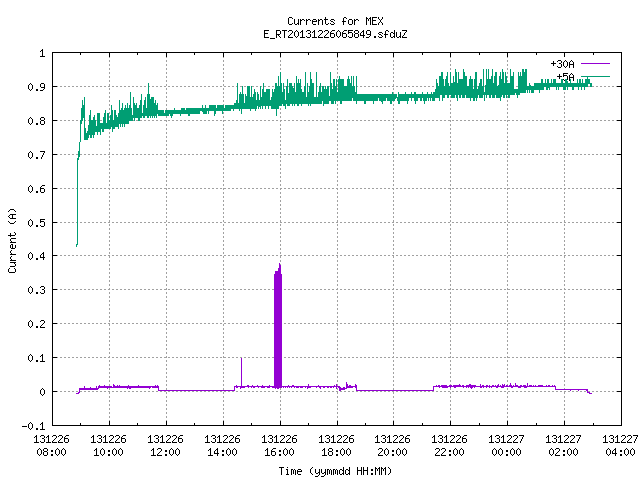
Task: Click the '+5A' legend label
Action: click(x=565, y=77)
